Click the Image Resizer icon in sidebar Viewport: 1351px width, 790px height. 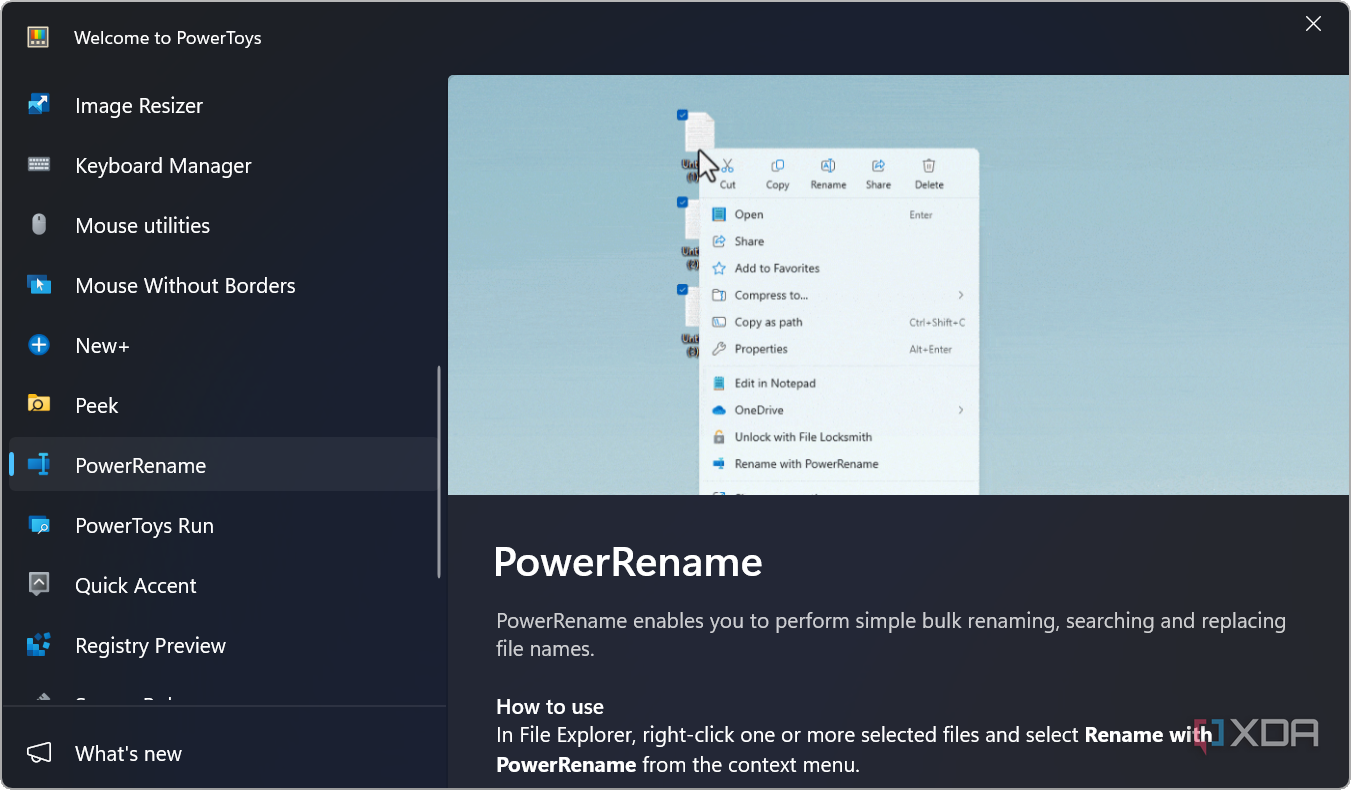pos(39,105)
